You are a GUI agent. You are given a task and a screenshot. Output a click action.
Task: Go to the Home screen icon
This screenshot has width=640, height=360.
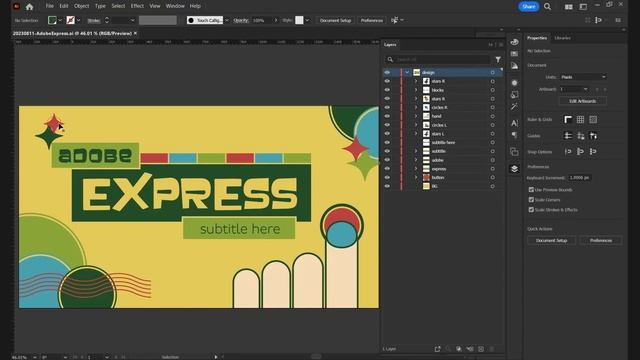(x=29, y=7)
